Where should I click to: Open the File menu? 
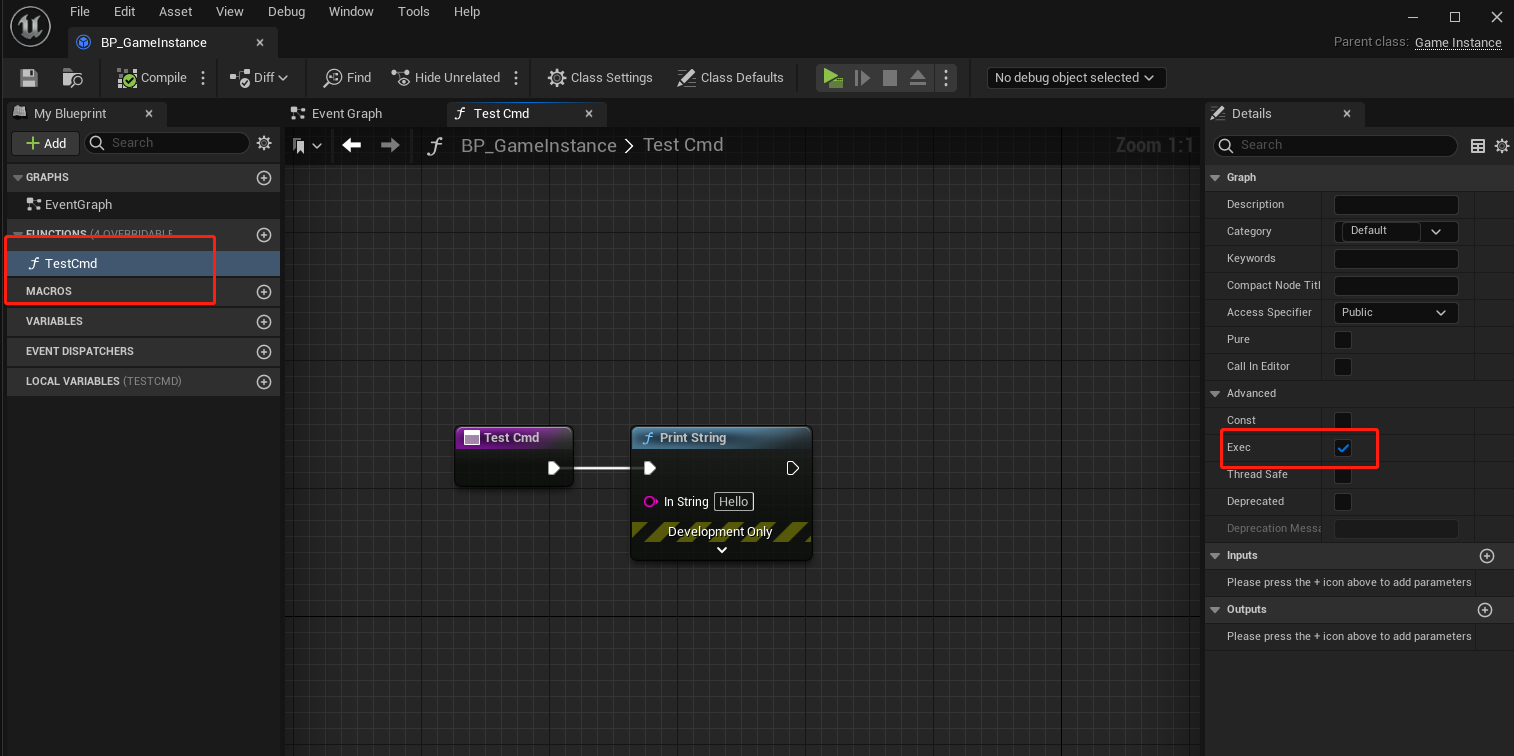[x=80, y=12]
